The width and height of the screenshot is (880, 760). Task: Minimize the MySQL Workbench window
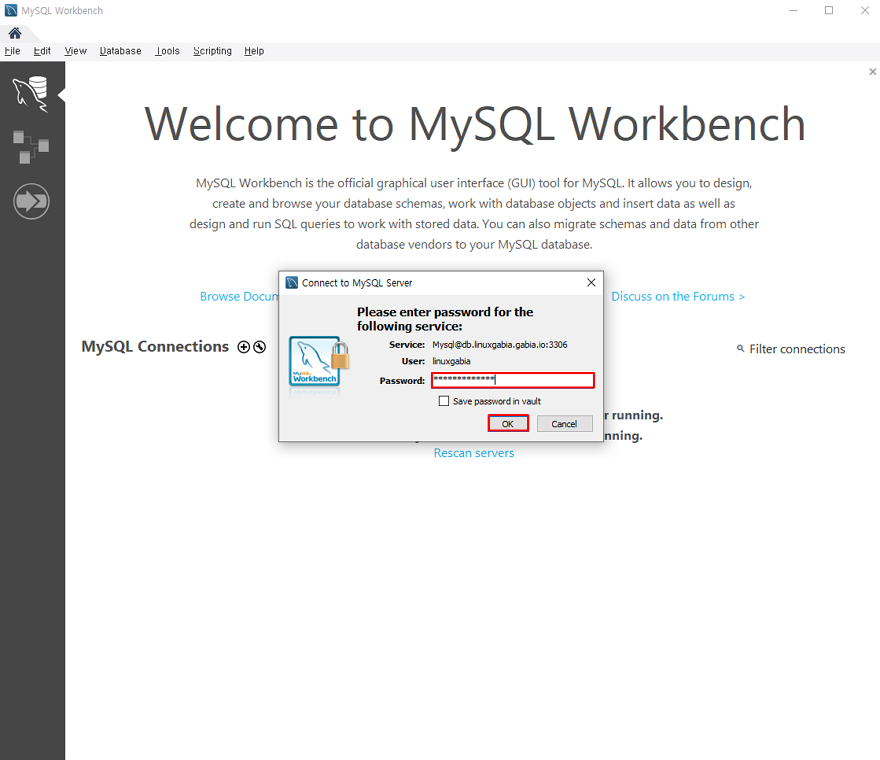click(793, 11)
